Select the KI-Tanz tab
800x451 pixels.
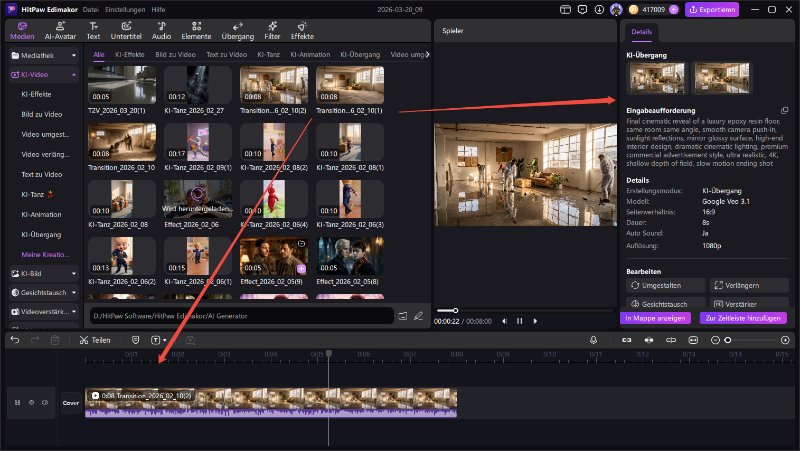pyautogui.click(x=268, y=54)
